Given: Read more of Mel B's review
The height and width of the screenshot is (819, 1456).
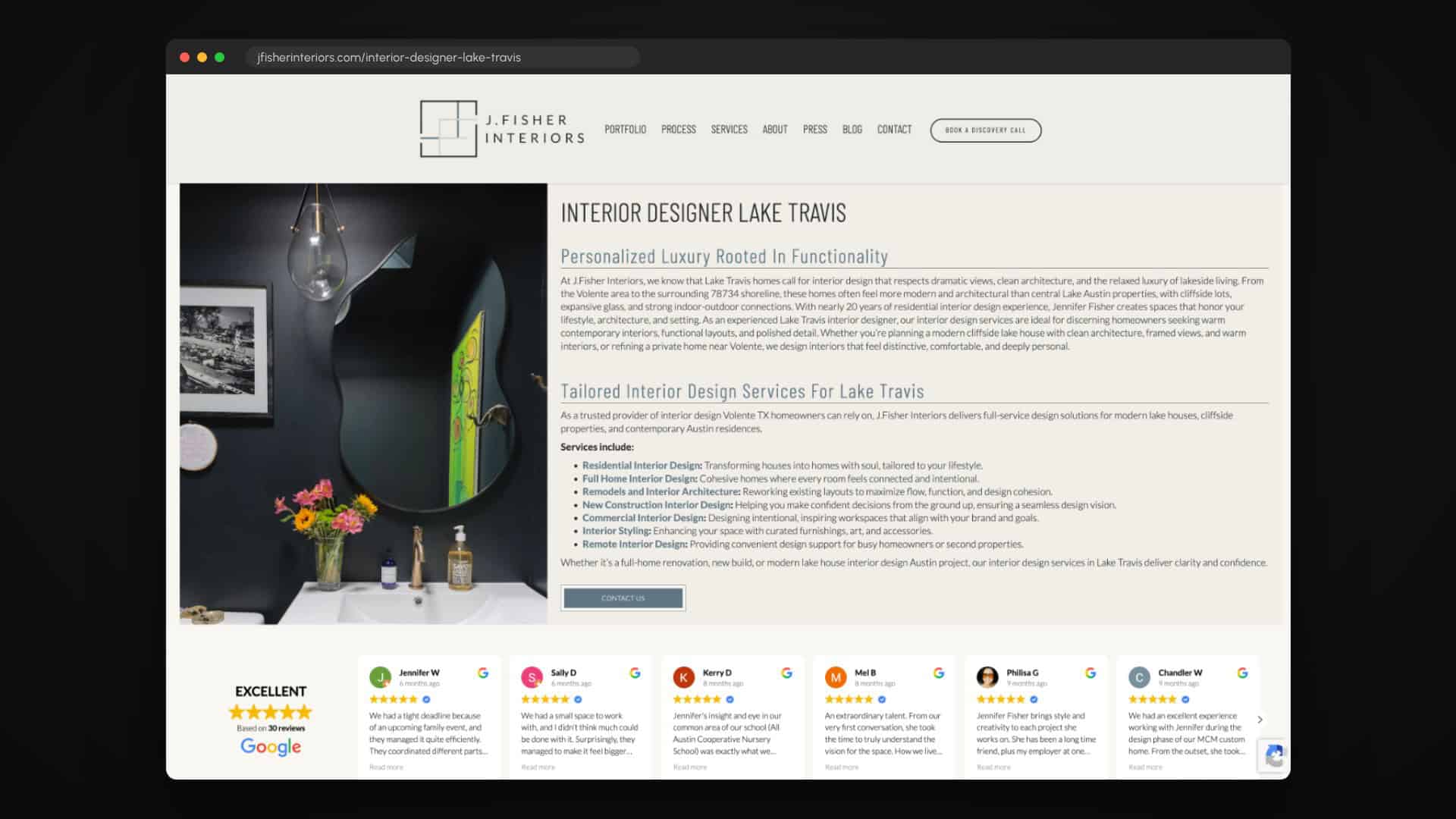Looking at the screenshot, I should [x=842, y=767].
